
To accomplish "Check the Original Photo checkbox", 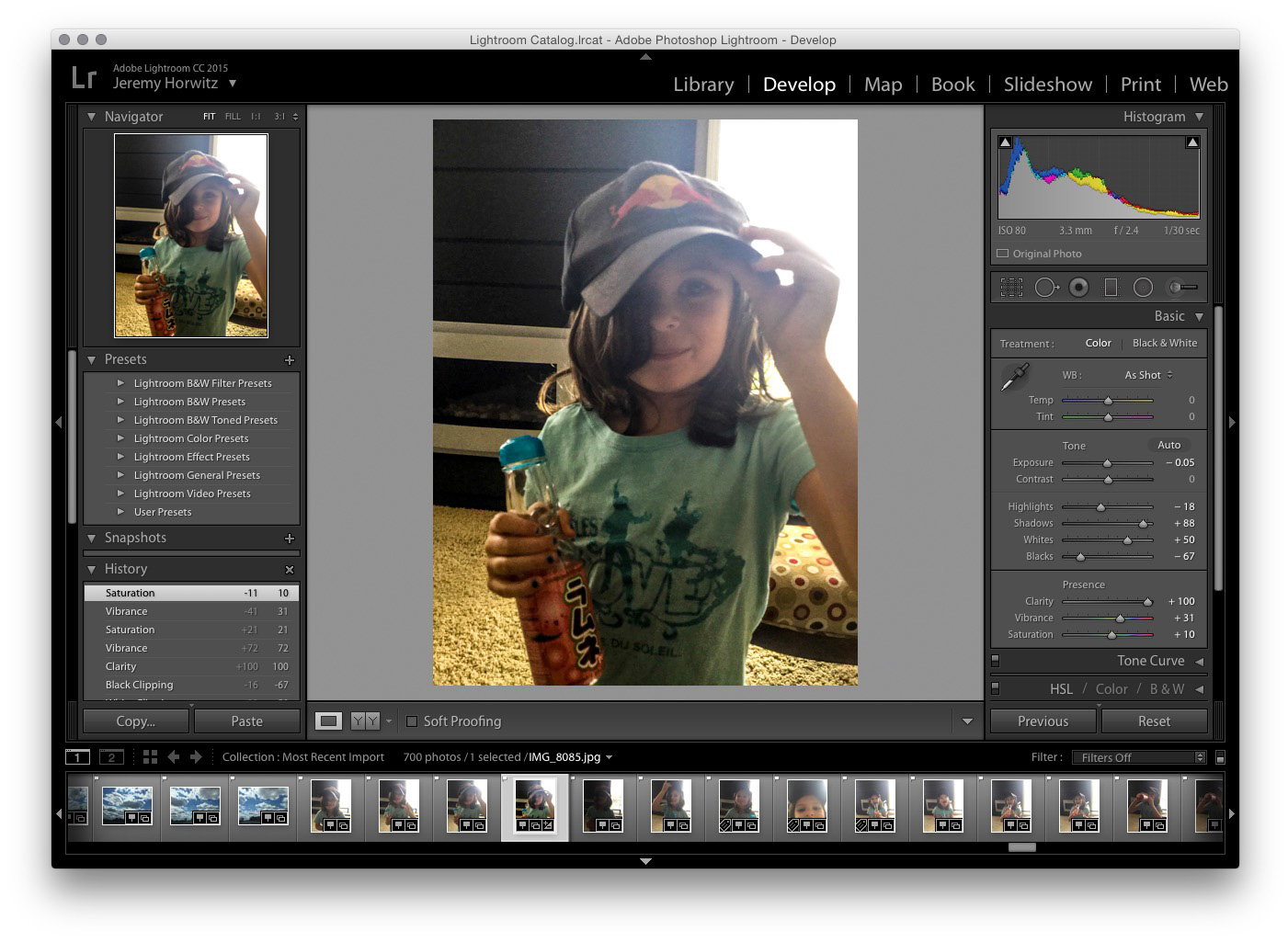I will [x=1001, y=254].
